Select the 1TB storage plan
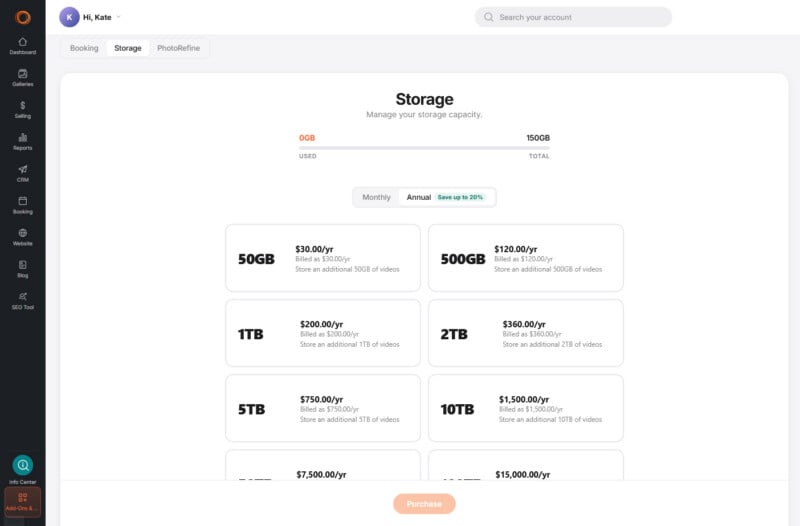 point(323,333)
